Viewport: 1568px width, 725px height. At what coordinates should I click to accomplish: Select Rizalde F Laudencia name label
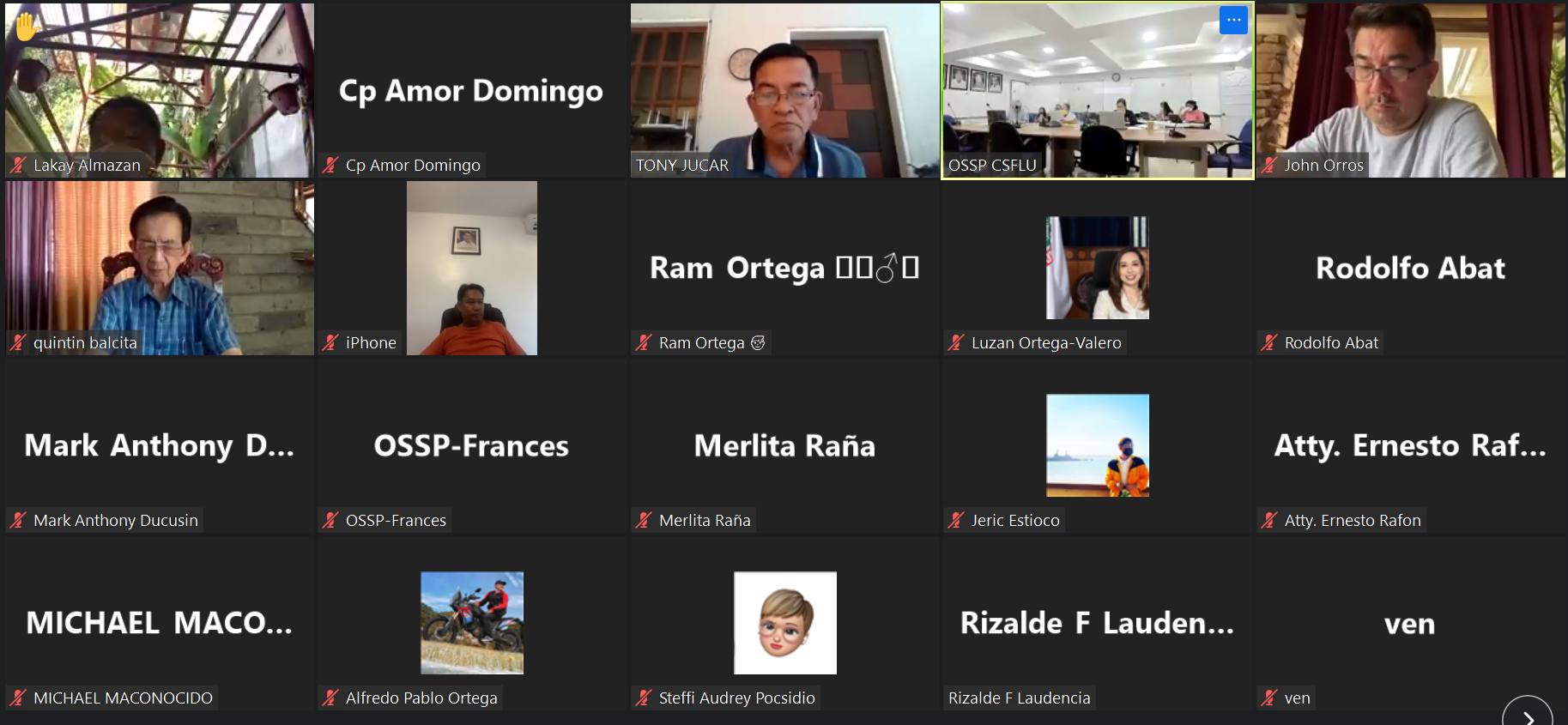pyautogui.click(x=1020, y=698)
